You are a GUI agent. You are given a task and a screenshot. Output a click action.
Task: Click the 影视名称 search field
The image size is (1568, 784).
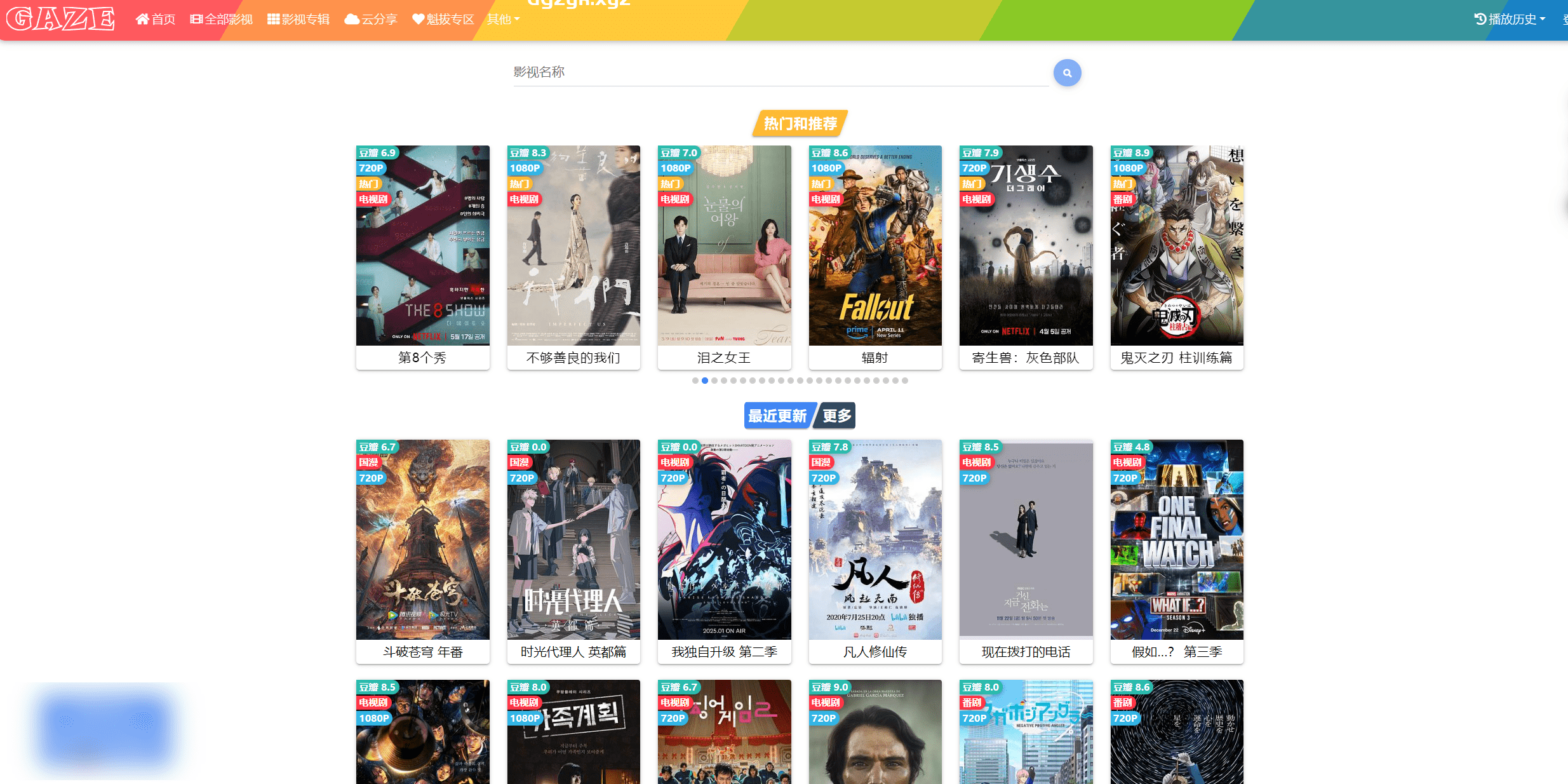[x=781, y=72]
